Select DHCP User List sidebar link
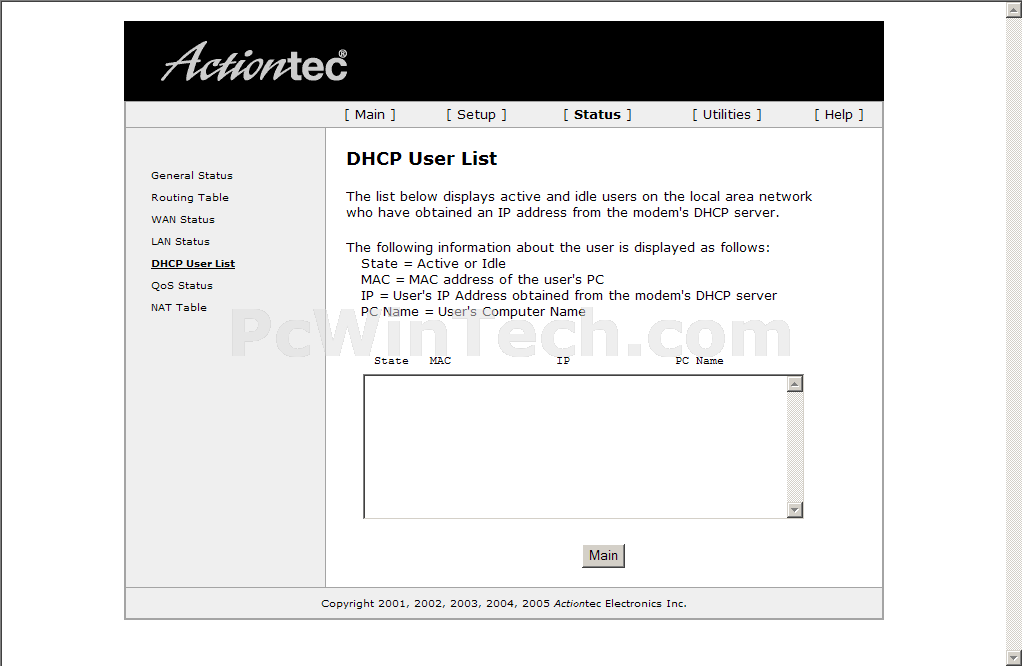 pos(193,264)
